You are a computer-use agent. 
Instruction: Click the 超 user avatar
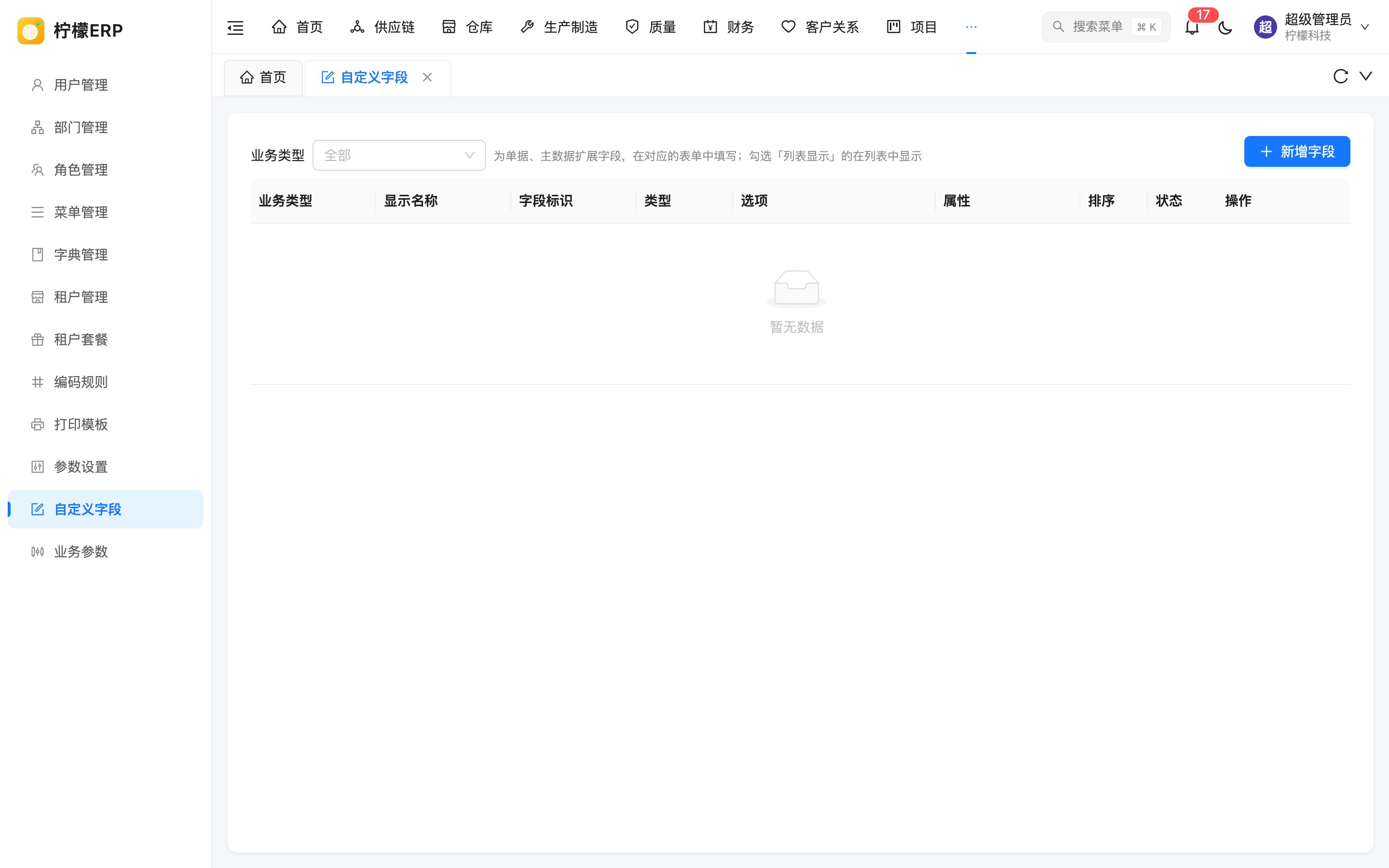pos(1265,27)
